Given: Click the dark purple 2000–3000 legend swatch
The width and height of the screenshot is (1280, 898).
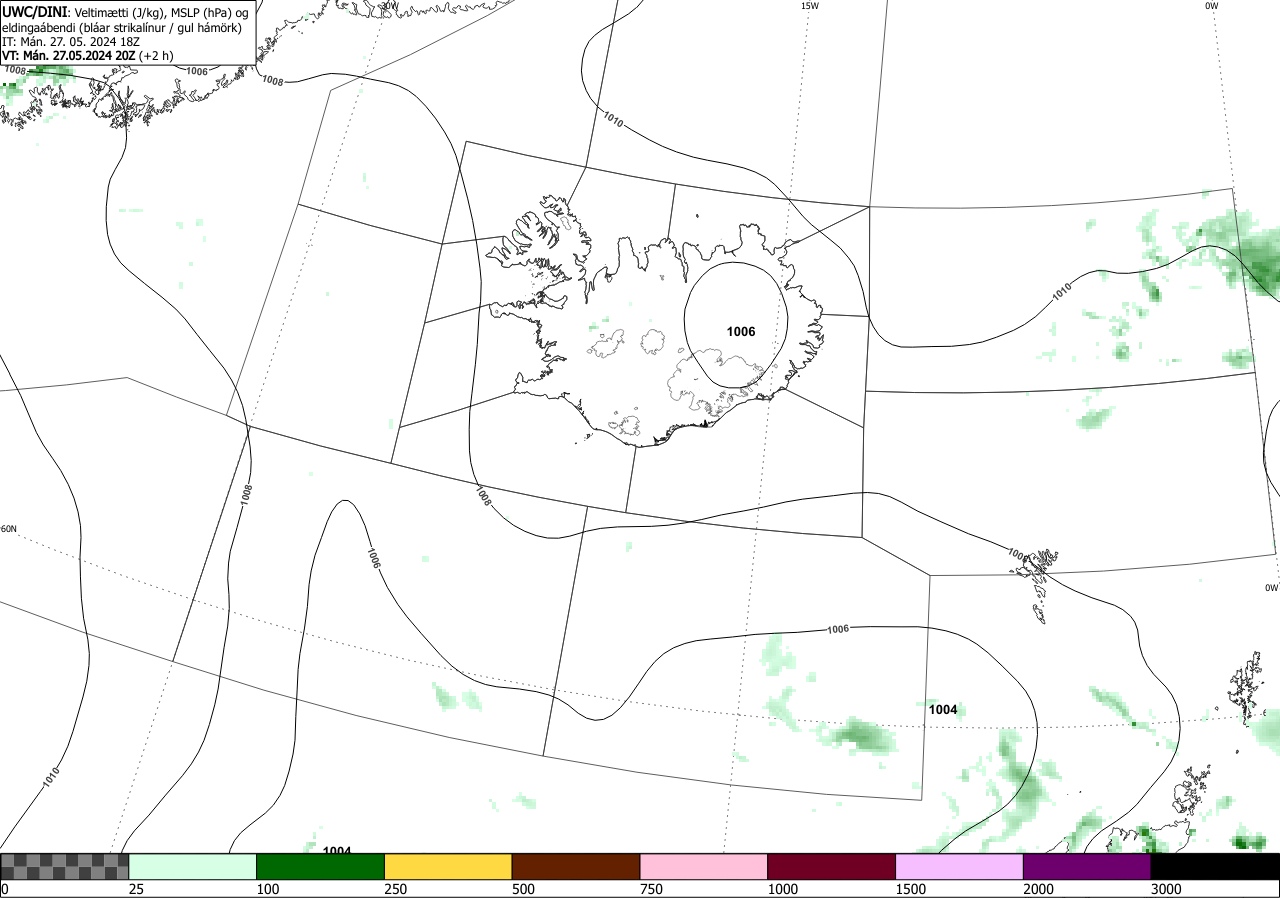Looking at the screenshot, I should pyautogui.click(x=1087, y=866).
